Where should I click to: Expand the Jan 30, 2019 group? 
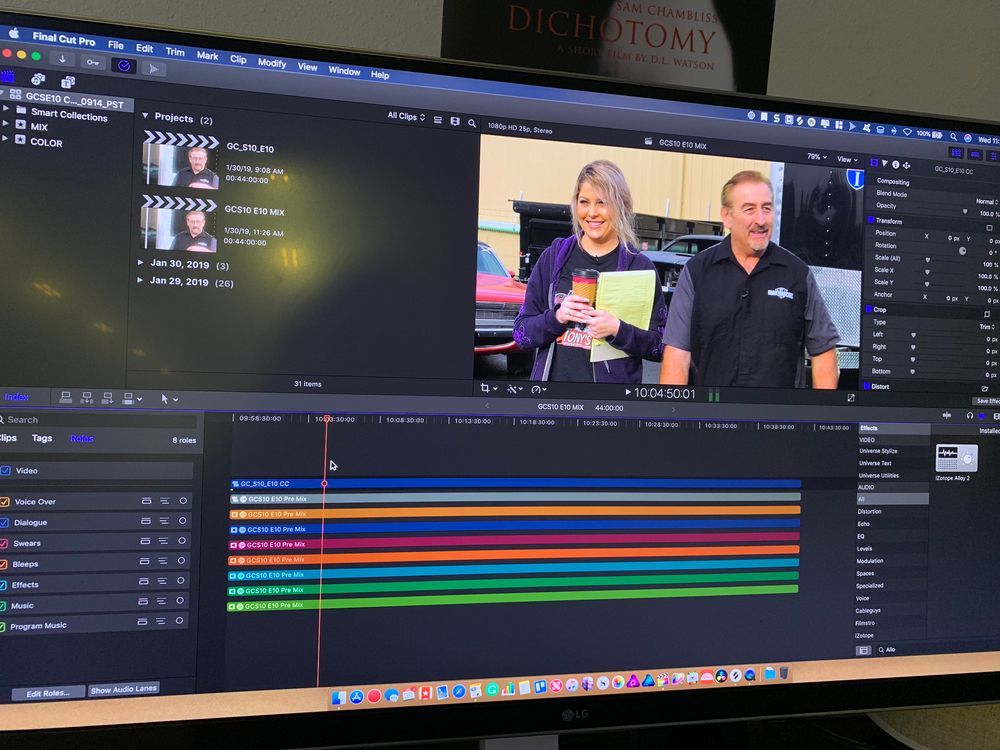[140, 262]
